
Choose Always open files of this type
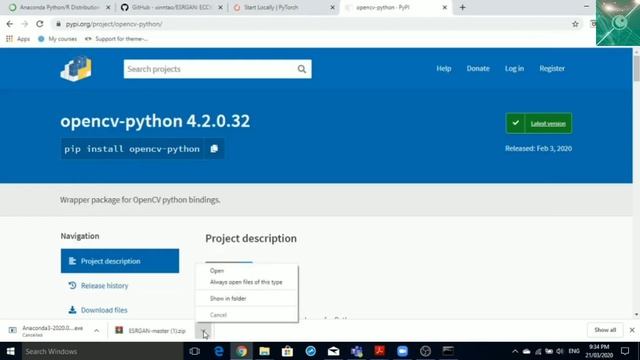click(247, 282)
